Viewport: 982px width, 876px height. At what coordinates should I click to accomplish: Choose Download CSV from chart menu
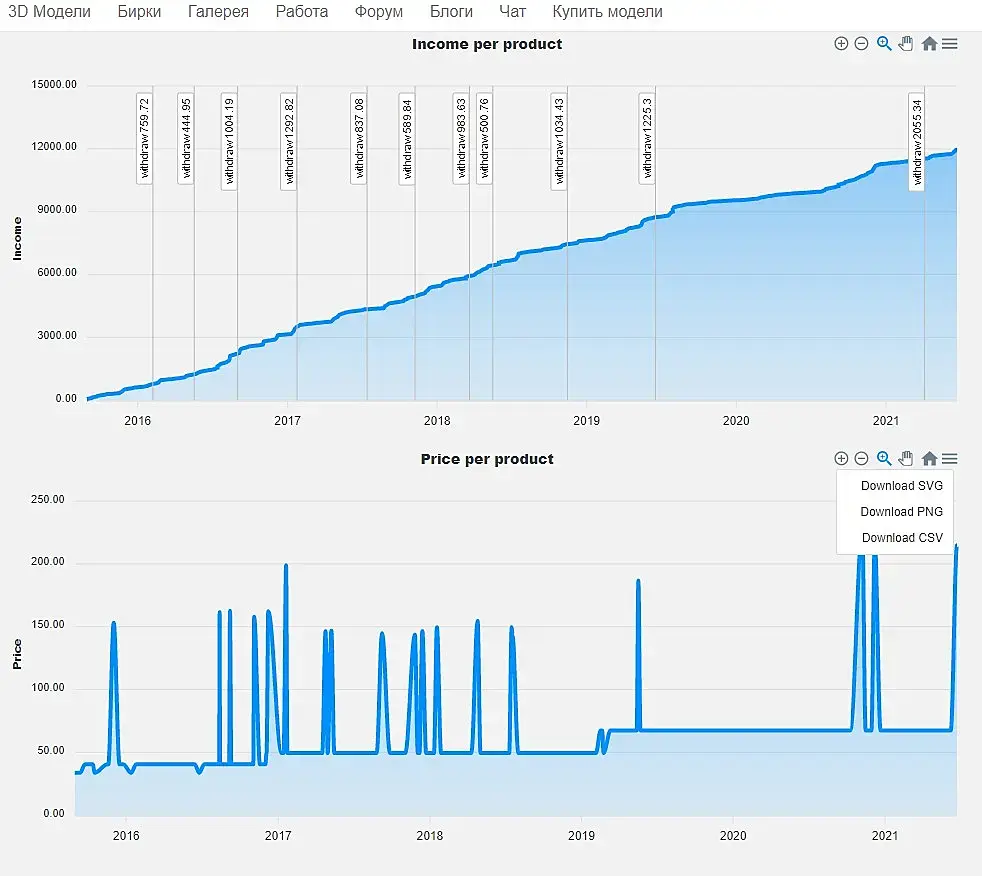[x=902, y=538]
